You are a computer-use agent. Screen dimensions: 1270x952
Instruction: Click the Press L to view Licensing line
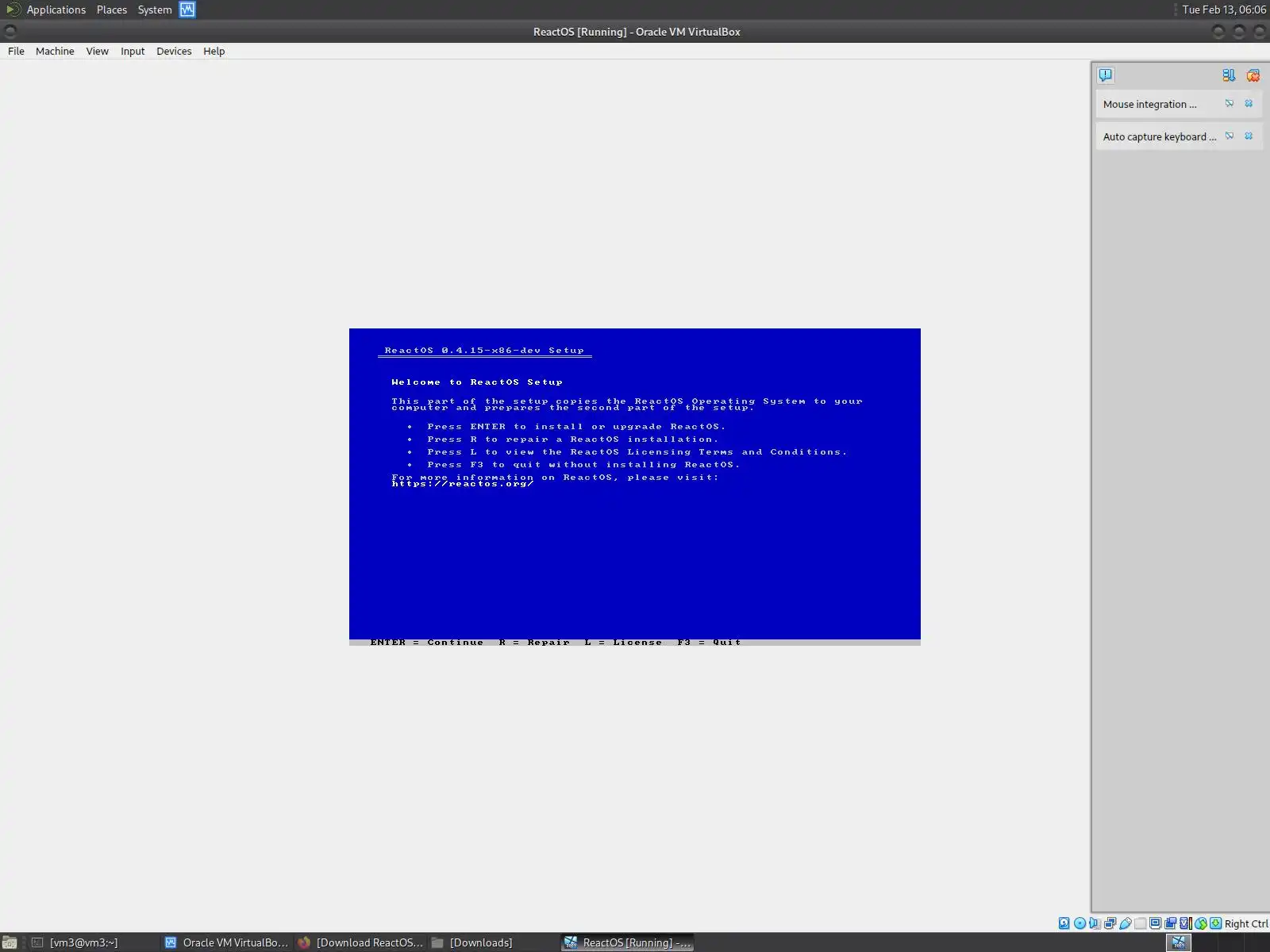point(637,452)
